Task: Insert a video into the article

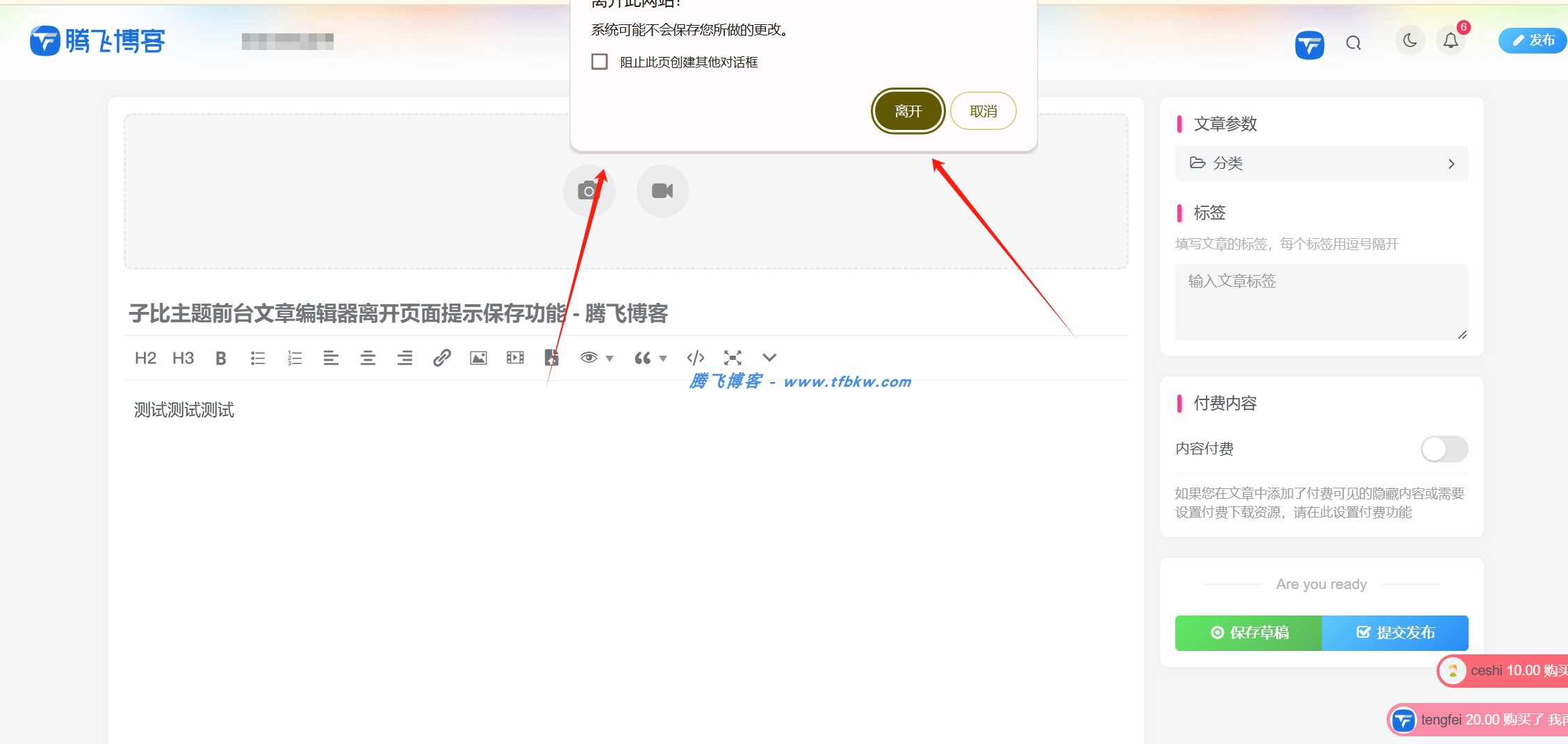Action: (x=515, y=358)
